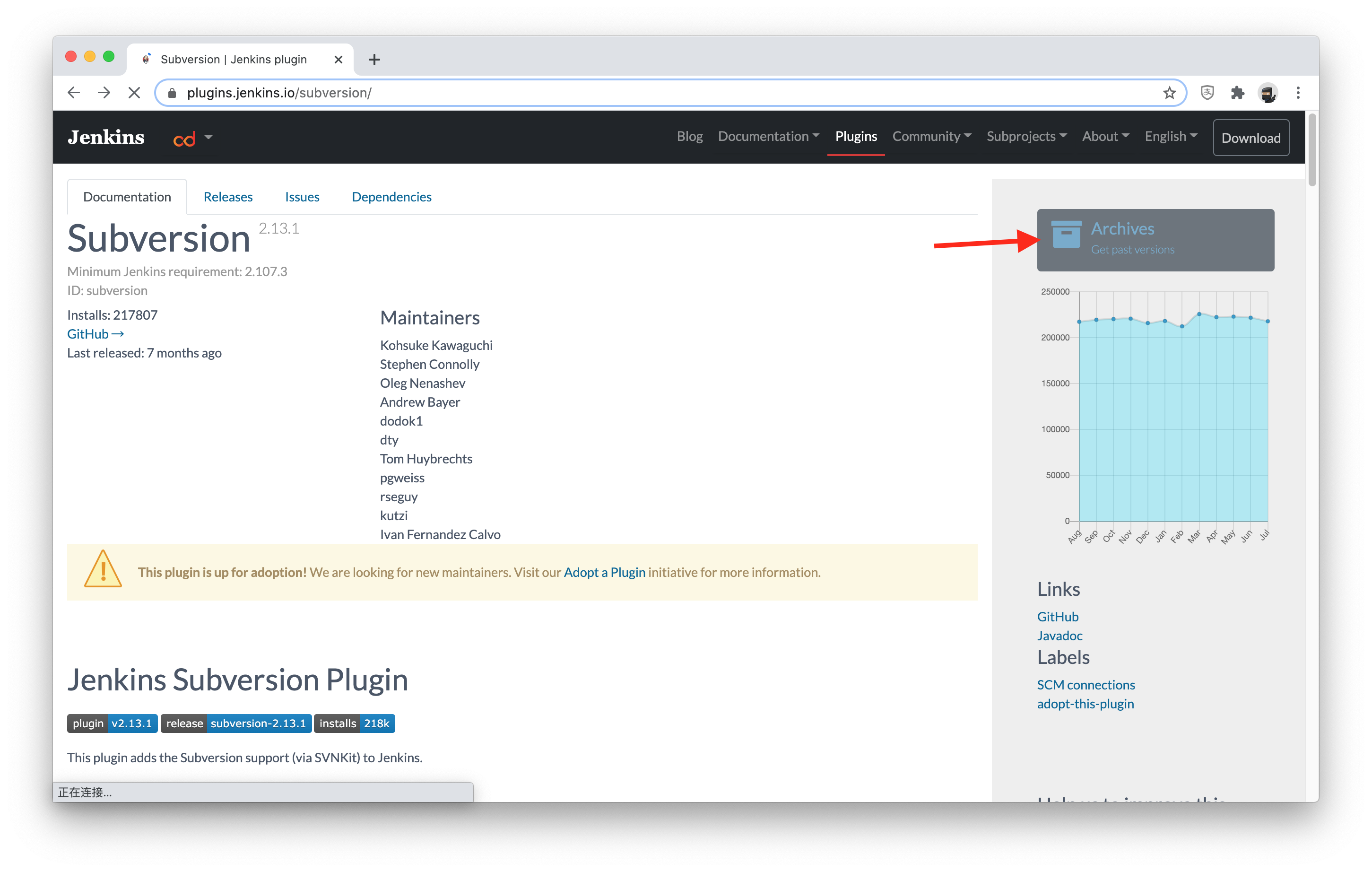Open GitHub under Links sidebar
Image resolution: width=1372 pixels, height=872 pixels.
(1058, 617)
